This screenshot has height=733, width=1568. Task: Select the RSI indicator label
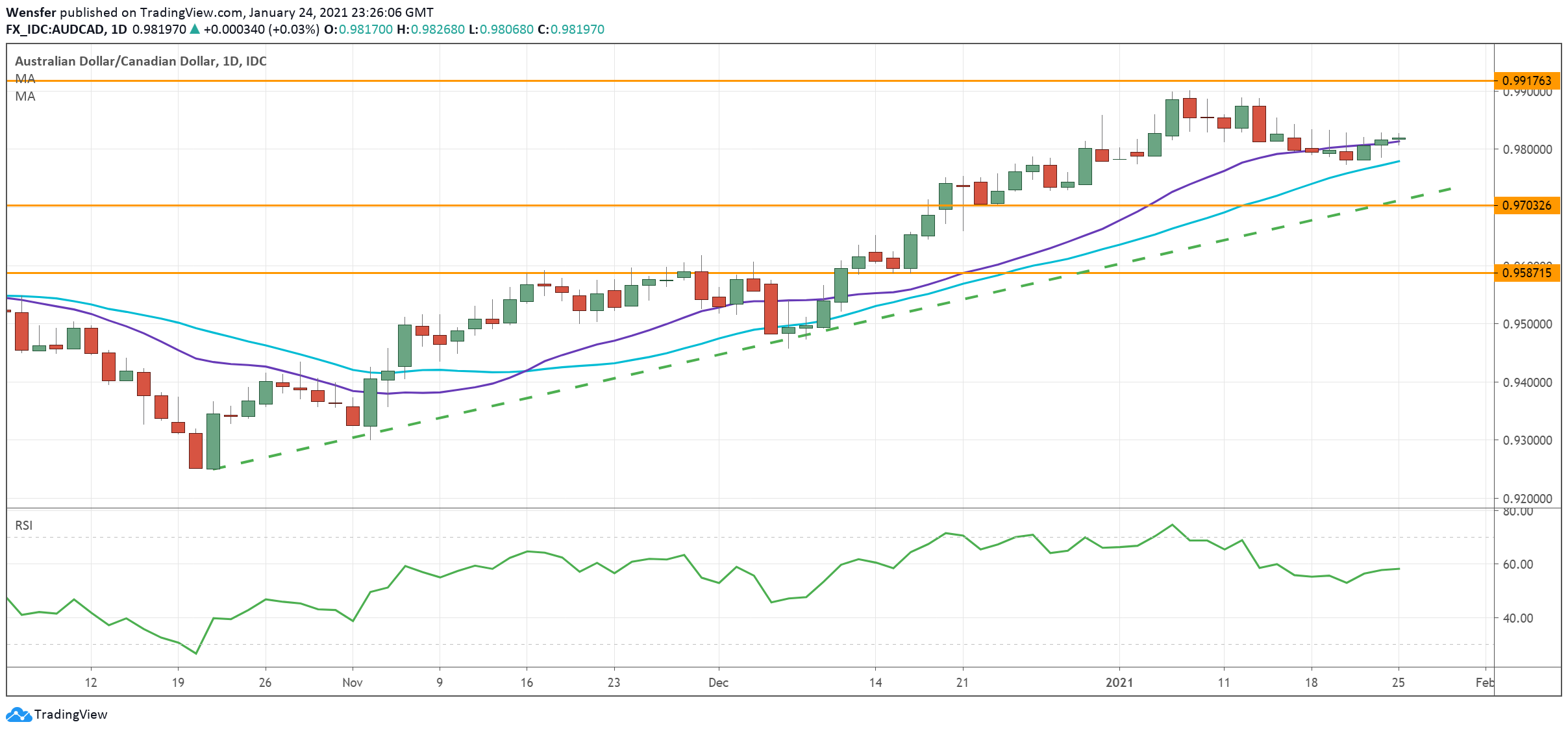(x=23, y=525)
